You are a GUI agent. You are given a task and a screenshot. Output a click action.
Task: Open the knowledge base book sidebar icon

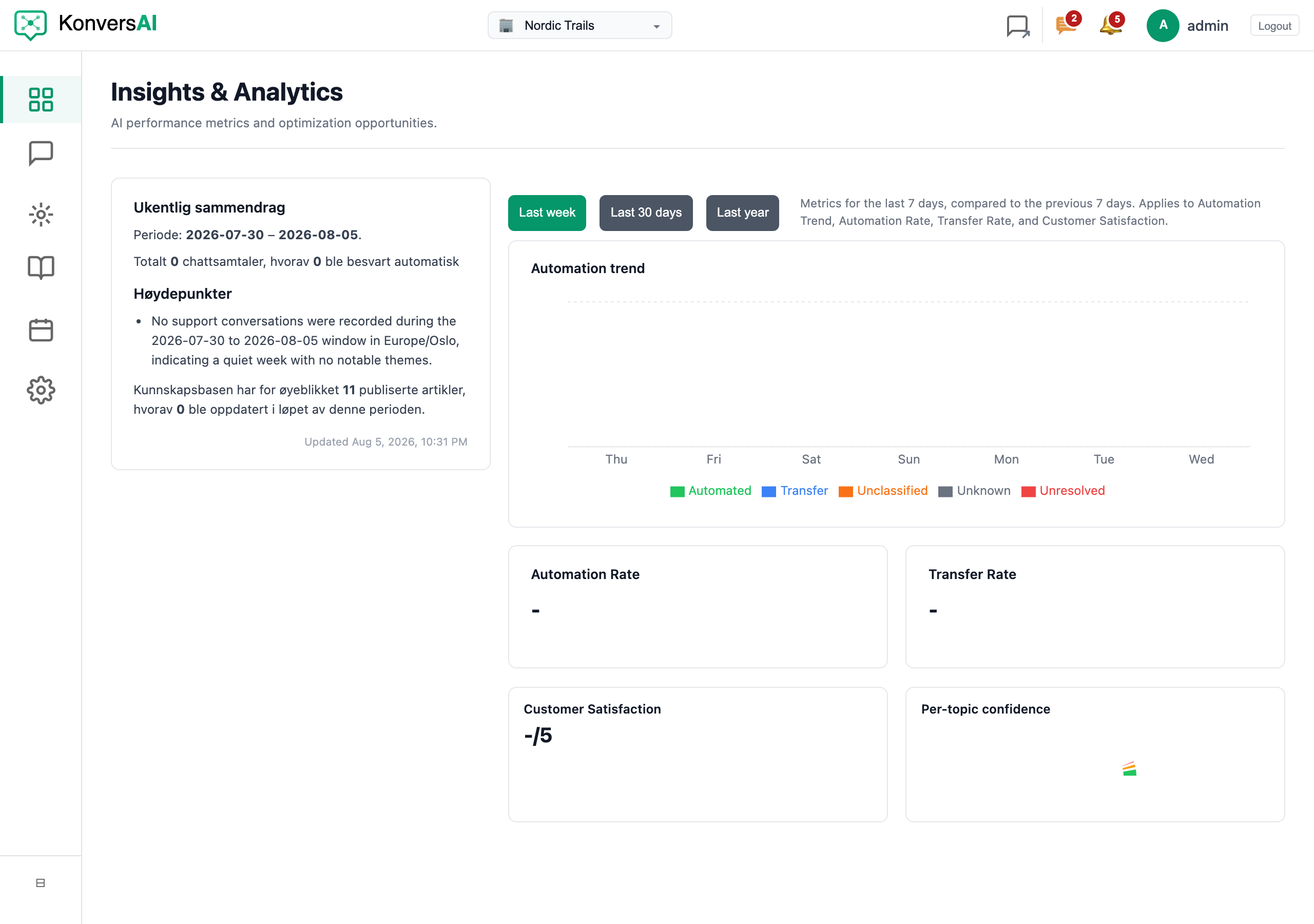(41, 268)
